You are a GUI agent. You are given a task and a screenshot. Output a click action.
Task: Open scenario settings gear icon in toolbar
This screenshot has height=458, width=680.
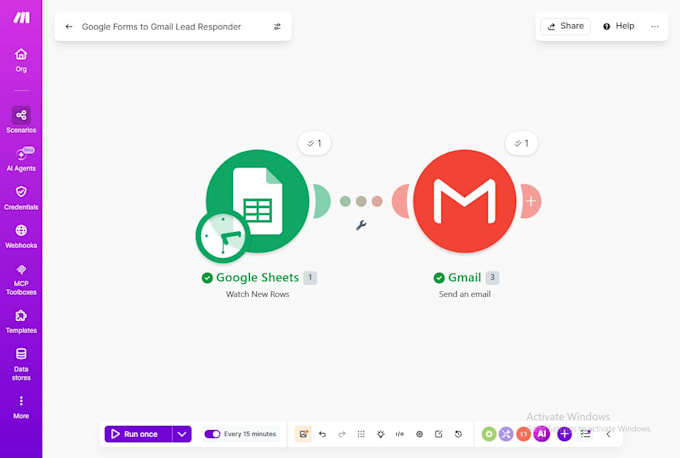point(419,434)
